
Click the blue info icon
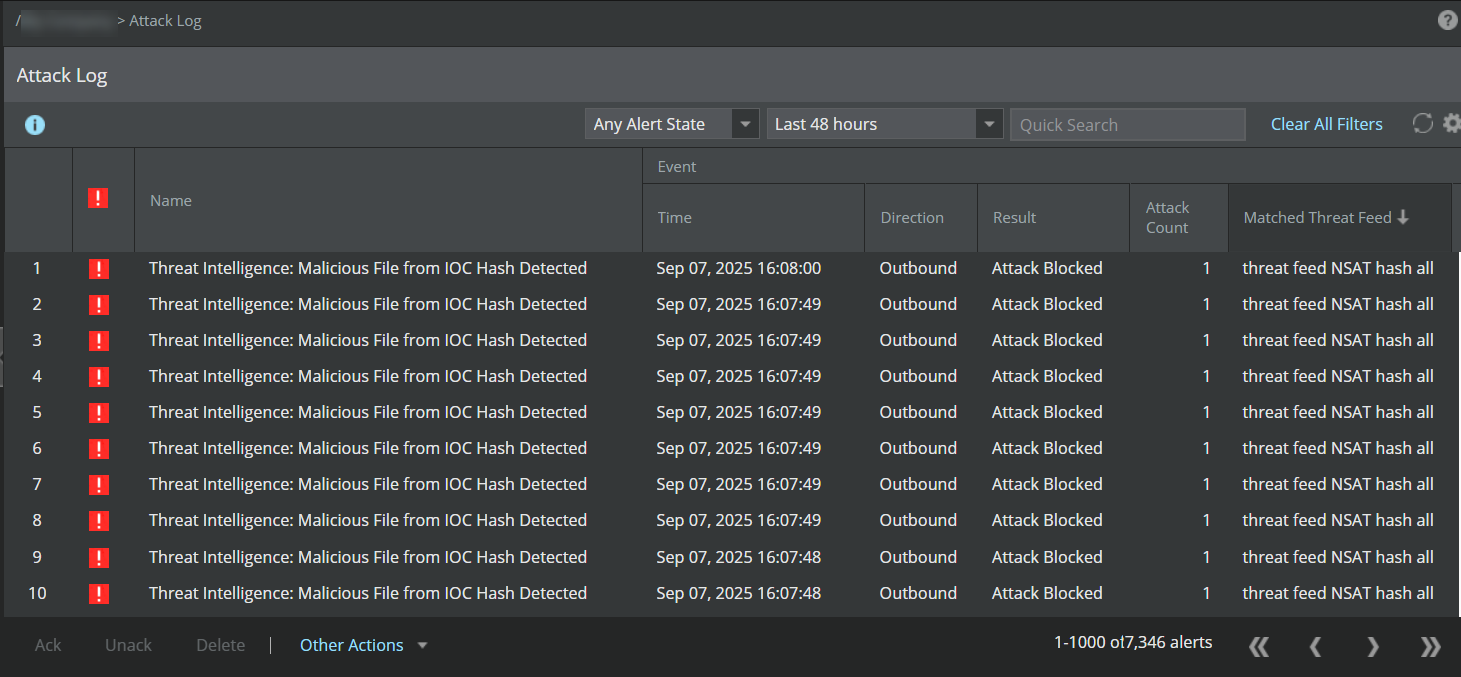(35, 125)
